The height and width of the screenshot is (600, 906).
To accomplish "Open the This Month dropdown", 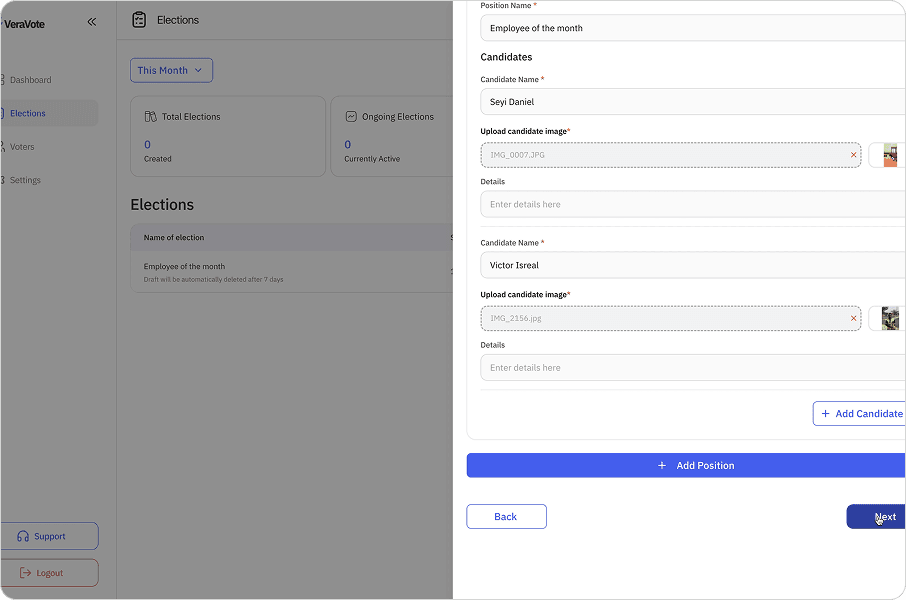I will click(x=171, y=70).
